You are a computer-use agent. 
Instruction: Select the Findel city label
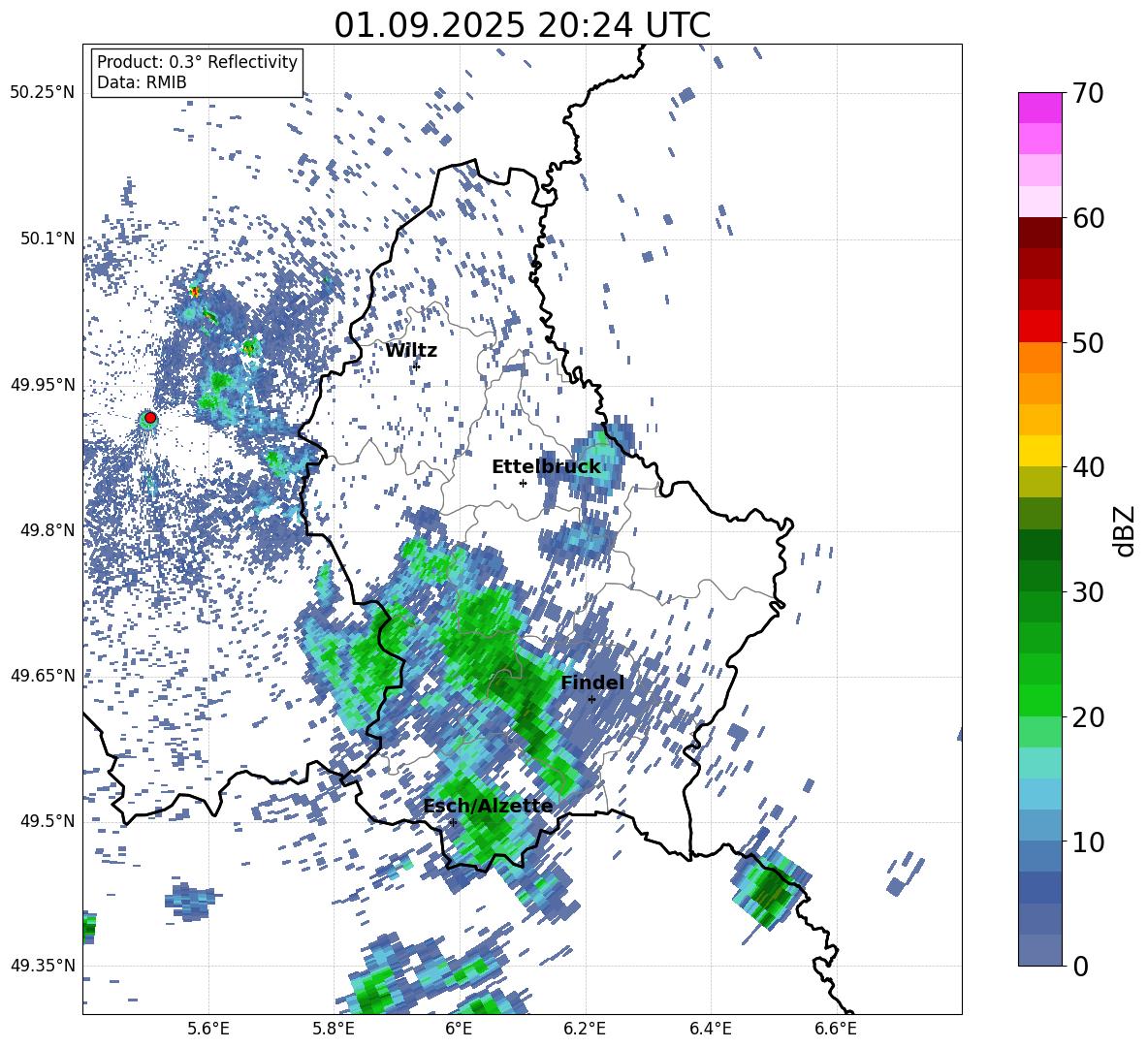tap(592, 683)
